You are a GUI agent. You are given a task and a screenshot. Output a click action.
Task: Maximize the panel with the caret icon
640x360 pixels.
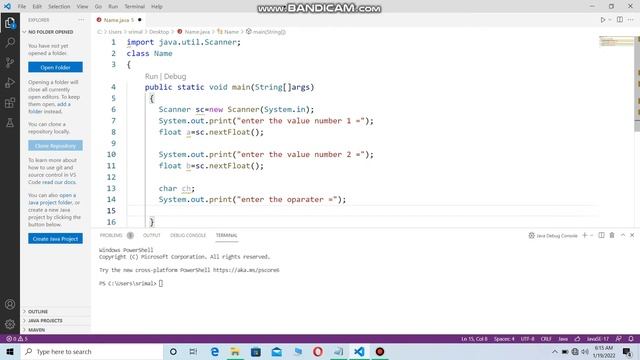coord(623,235)
